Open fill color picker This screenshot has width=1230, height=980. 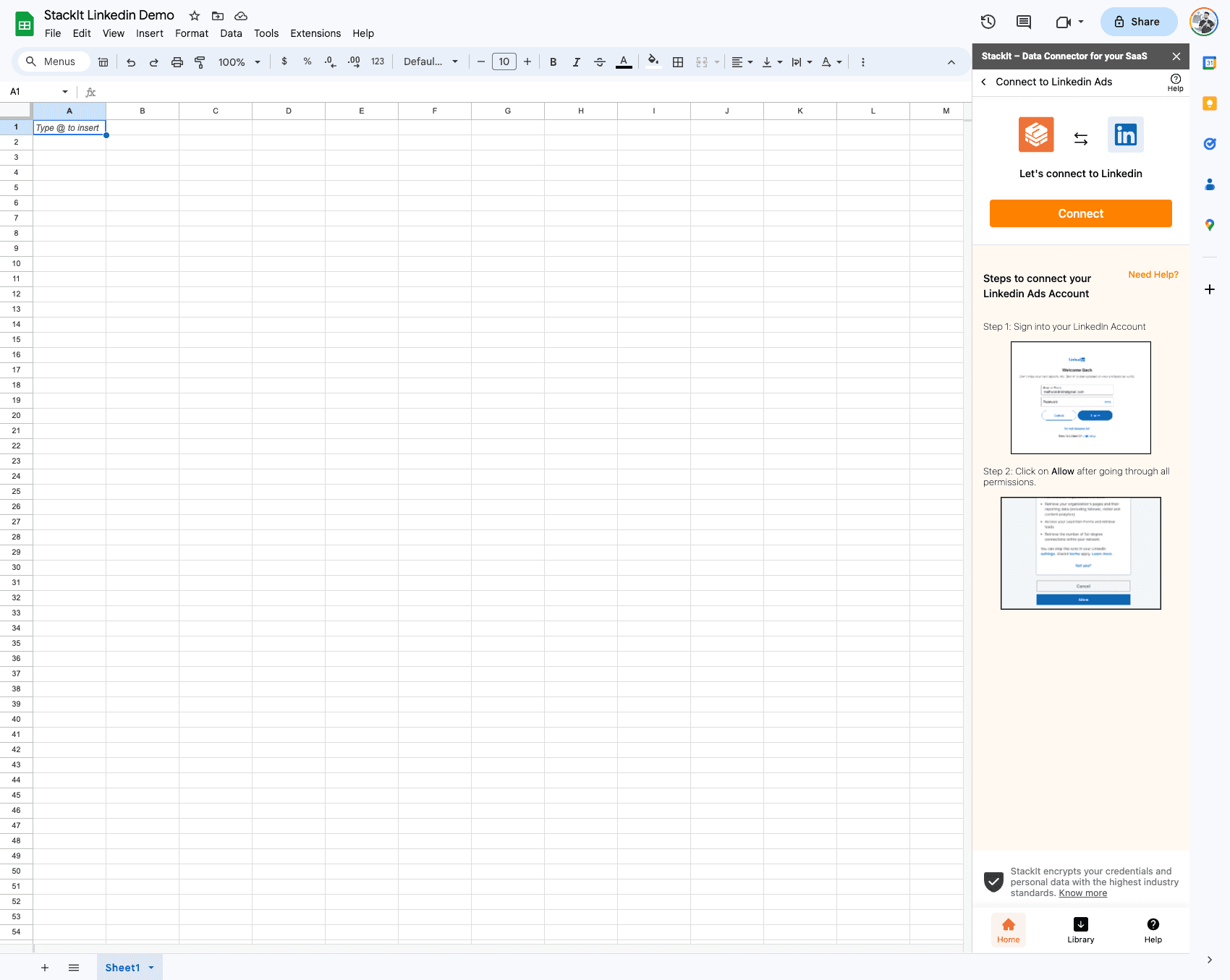[653, 61]
